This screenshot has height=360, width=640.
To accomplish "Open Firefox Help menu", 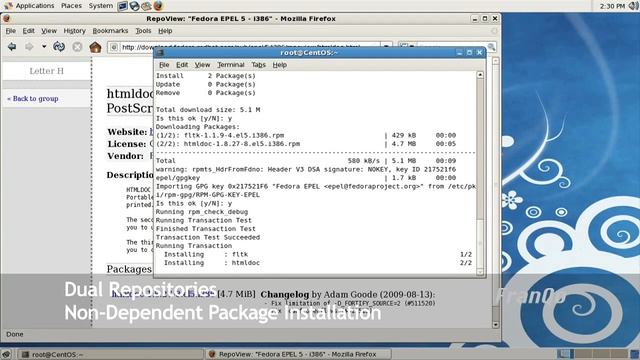I will click(x=165, y=31).
